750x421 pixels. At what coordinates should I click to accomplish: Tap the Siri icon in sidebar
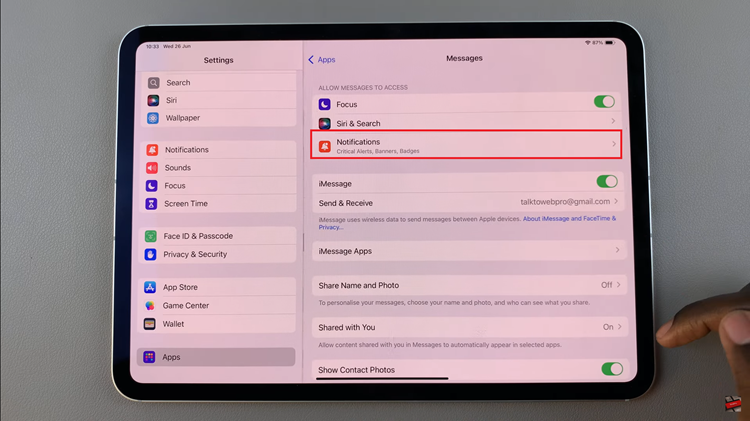(153, 100)
